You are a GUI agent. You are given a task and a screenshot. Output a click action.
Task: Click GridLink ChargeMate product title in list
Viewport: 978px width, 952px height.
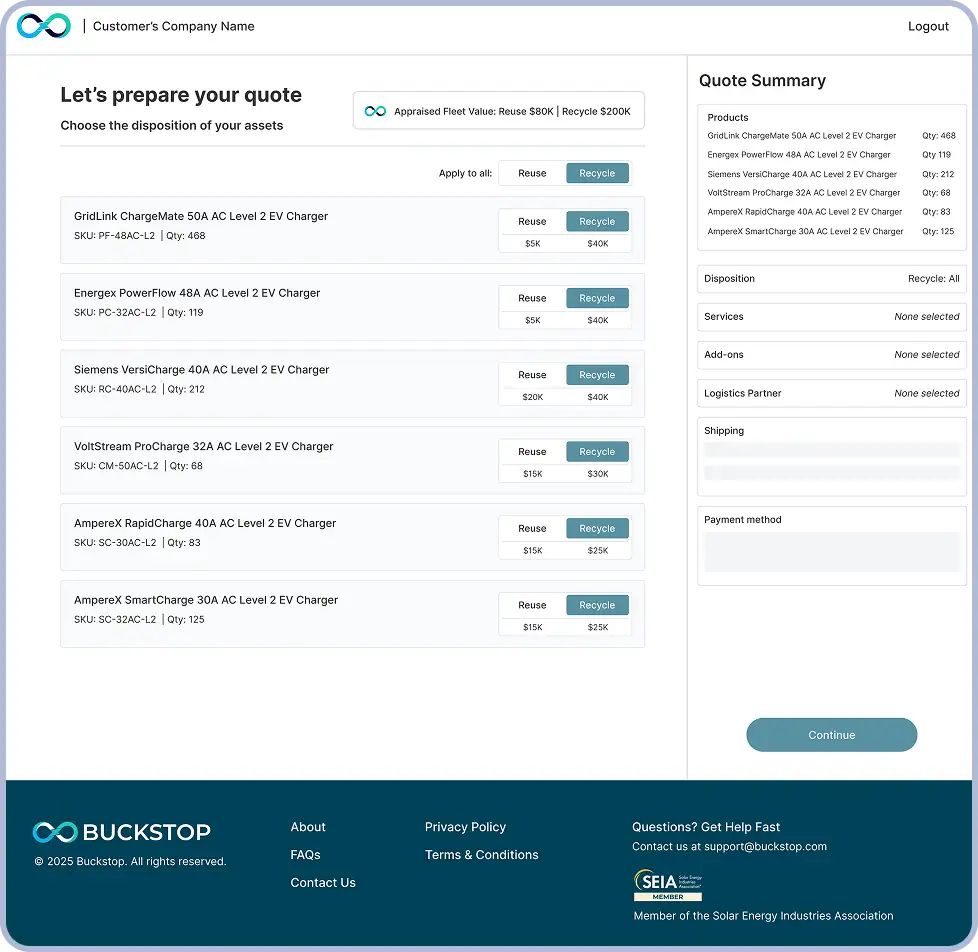pyautogui.click(x=201, y=216)
